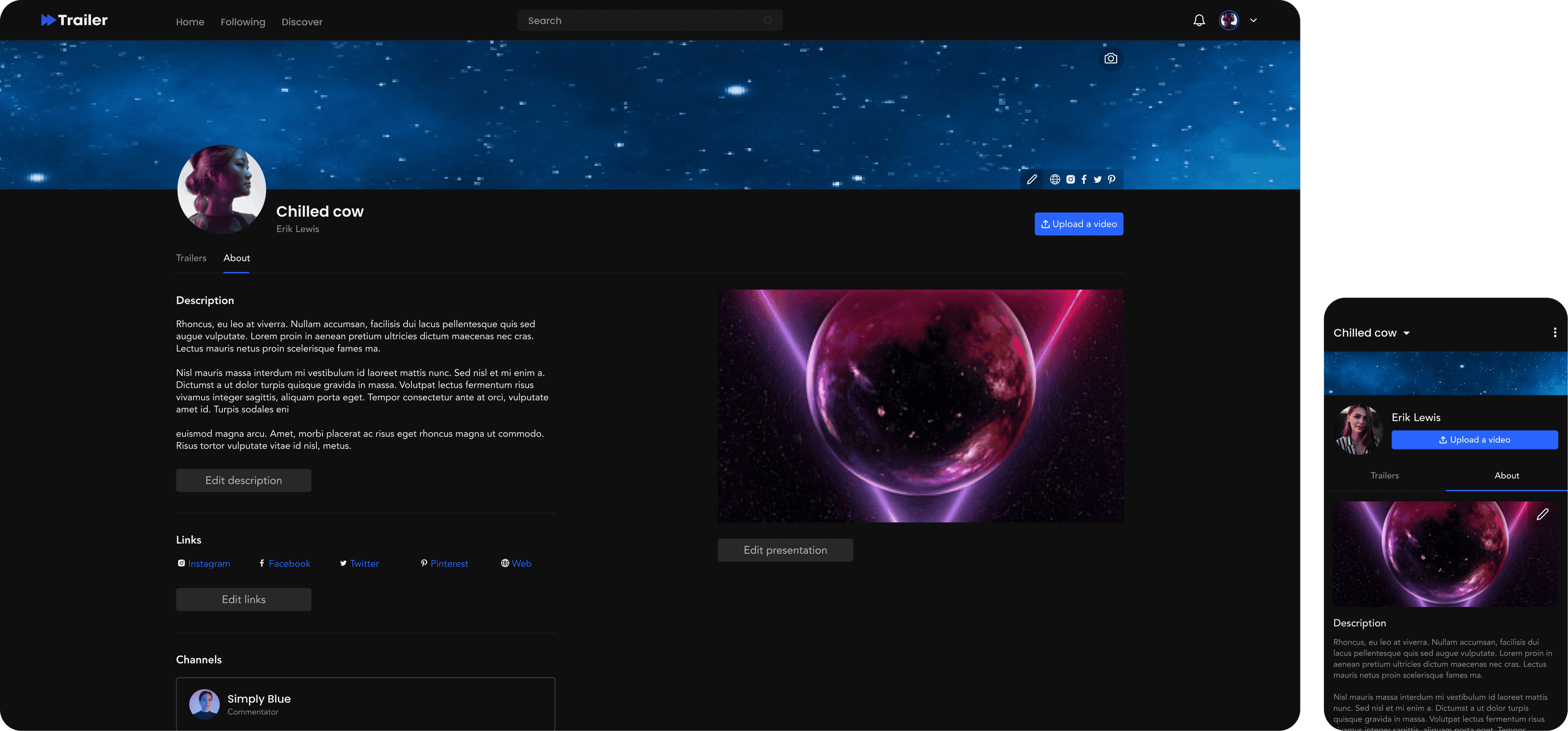The width and height of the screenshot is (1568, 731).
Task: Click the pencil edit icon on banner
Action: point(1032,180)
